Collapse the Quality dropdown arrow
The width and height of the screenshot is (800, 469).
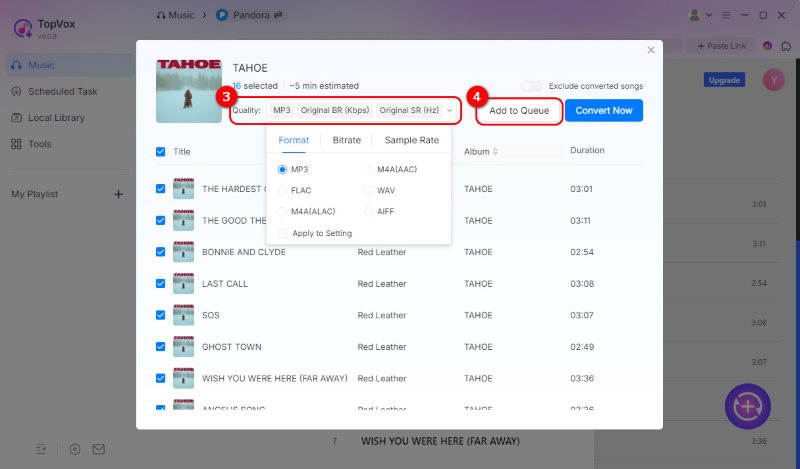coord(449,110)
